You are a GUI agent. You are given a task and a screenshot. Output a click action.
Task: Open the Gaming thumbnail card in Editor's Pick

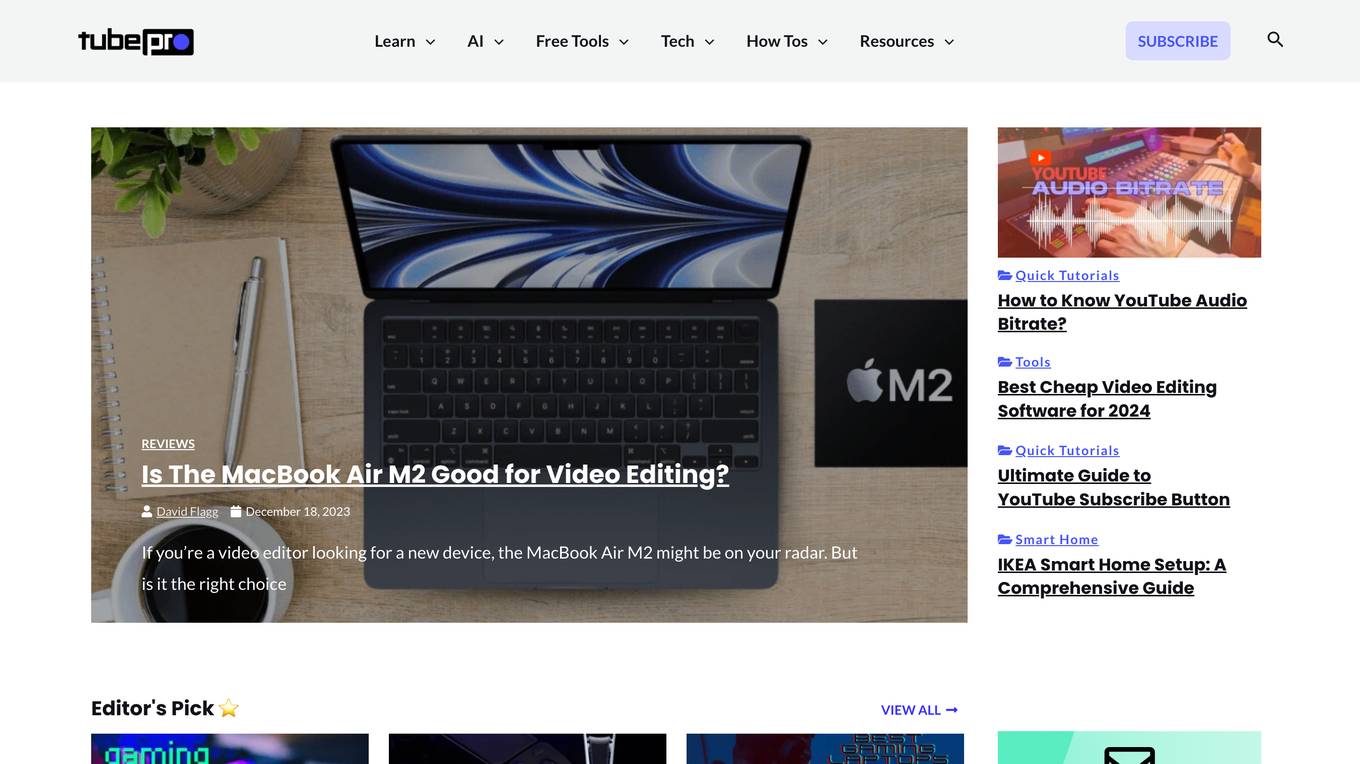[230, 749]
